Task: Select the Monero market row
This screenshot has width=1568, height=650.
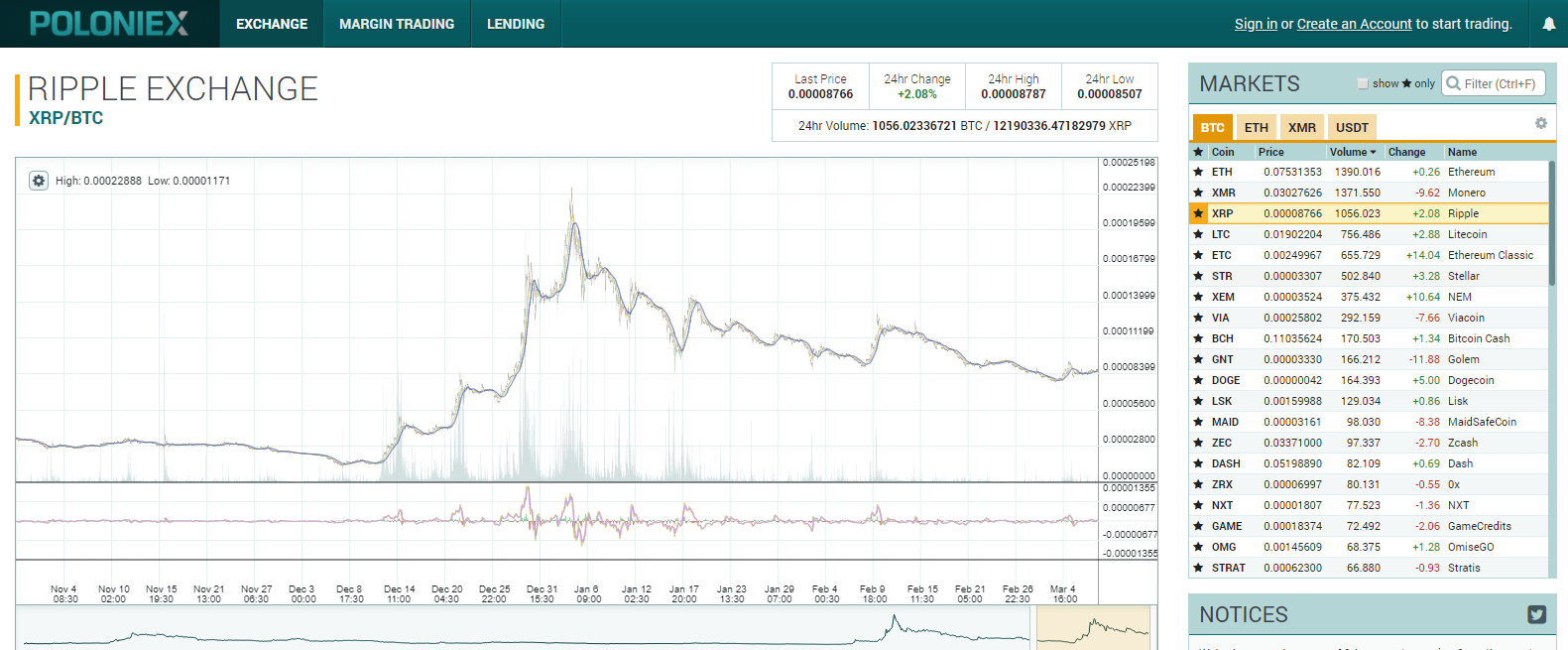Action: point(1369,193)
